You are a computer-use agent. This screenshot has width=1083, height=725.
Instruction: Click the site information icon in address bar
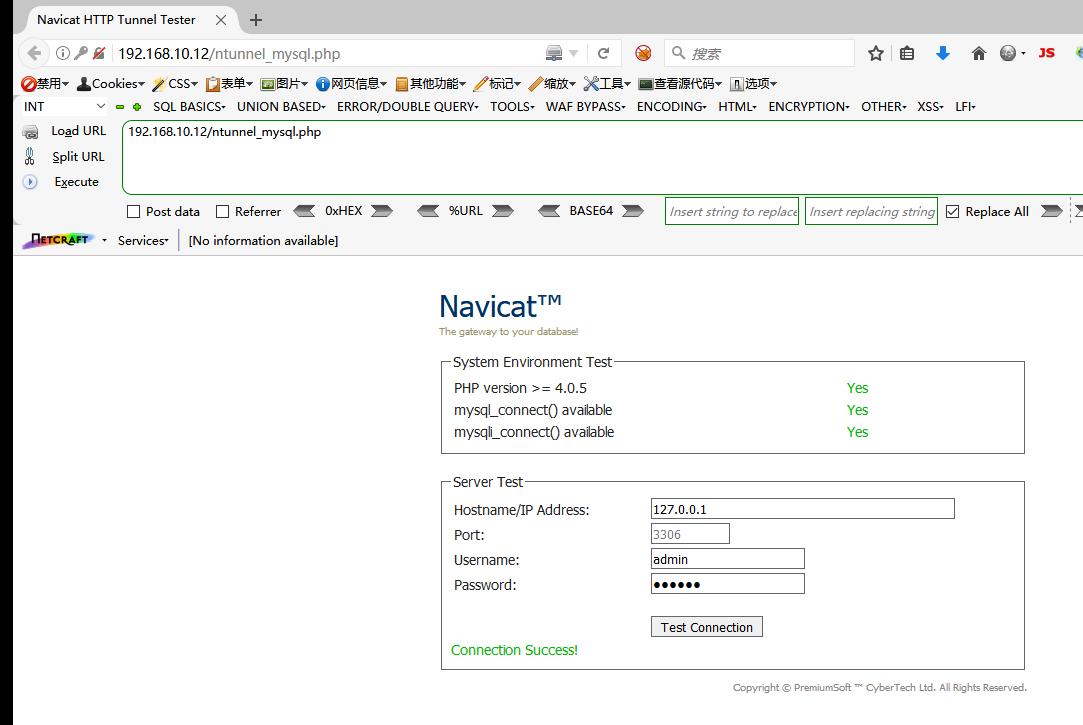click(63, 53)
